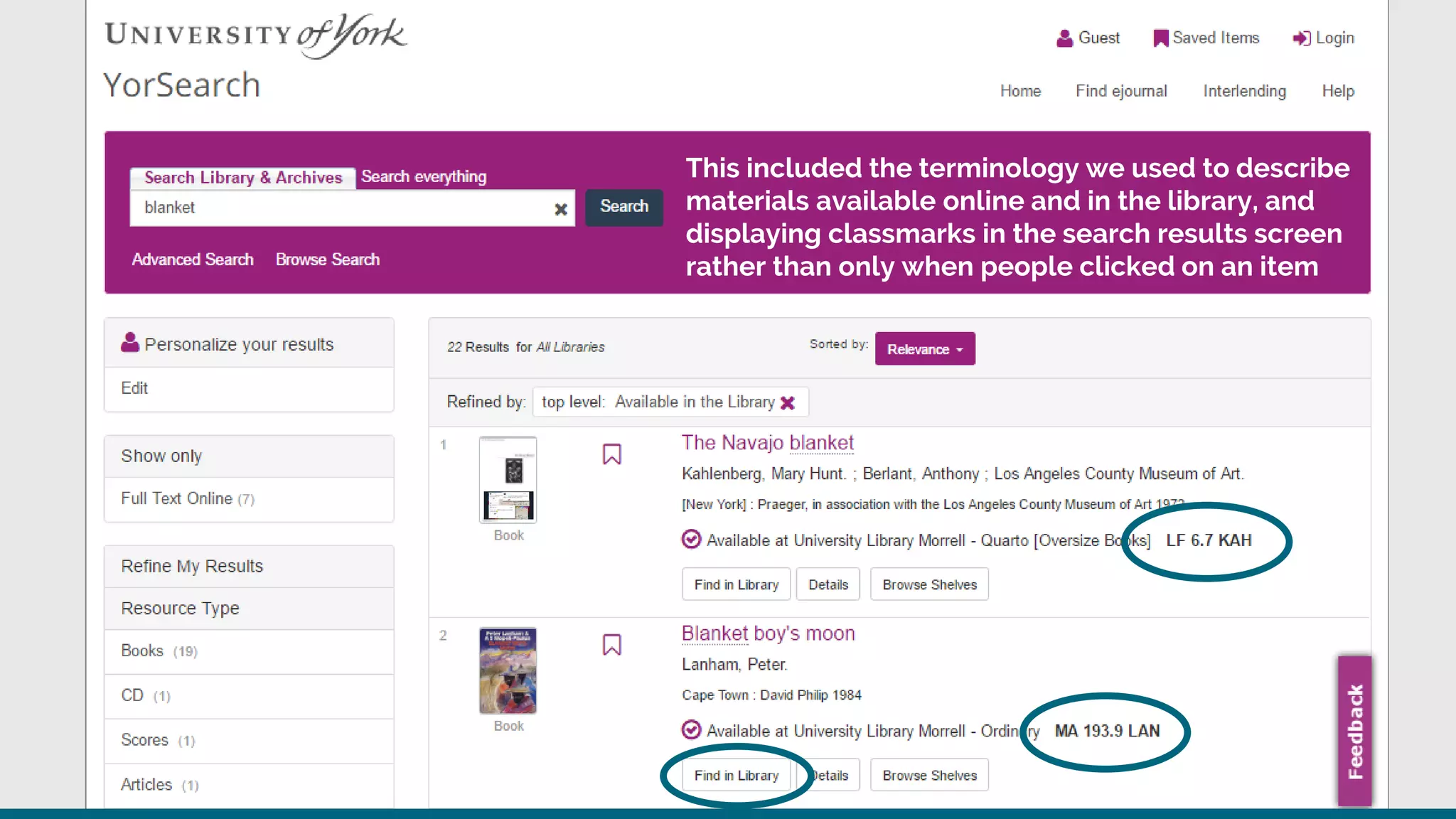
Task: Click Find in Library for The Navajo blanket
Action: (737, 584)
